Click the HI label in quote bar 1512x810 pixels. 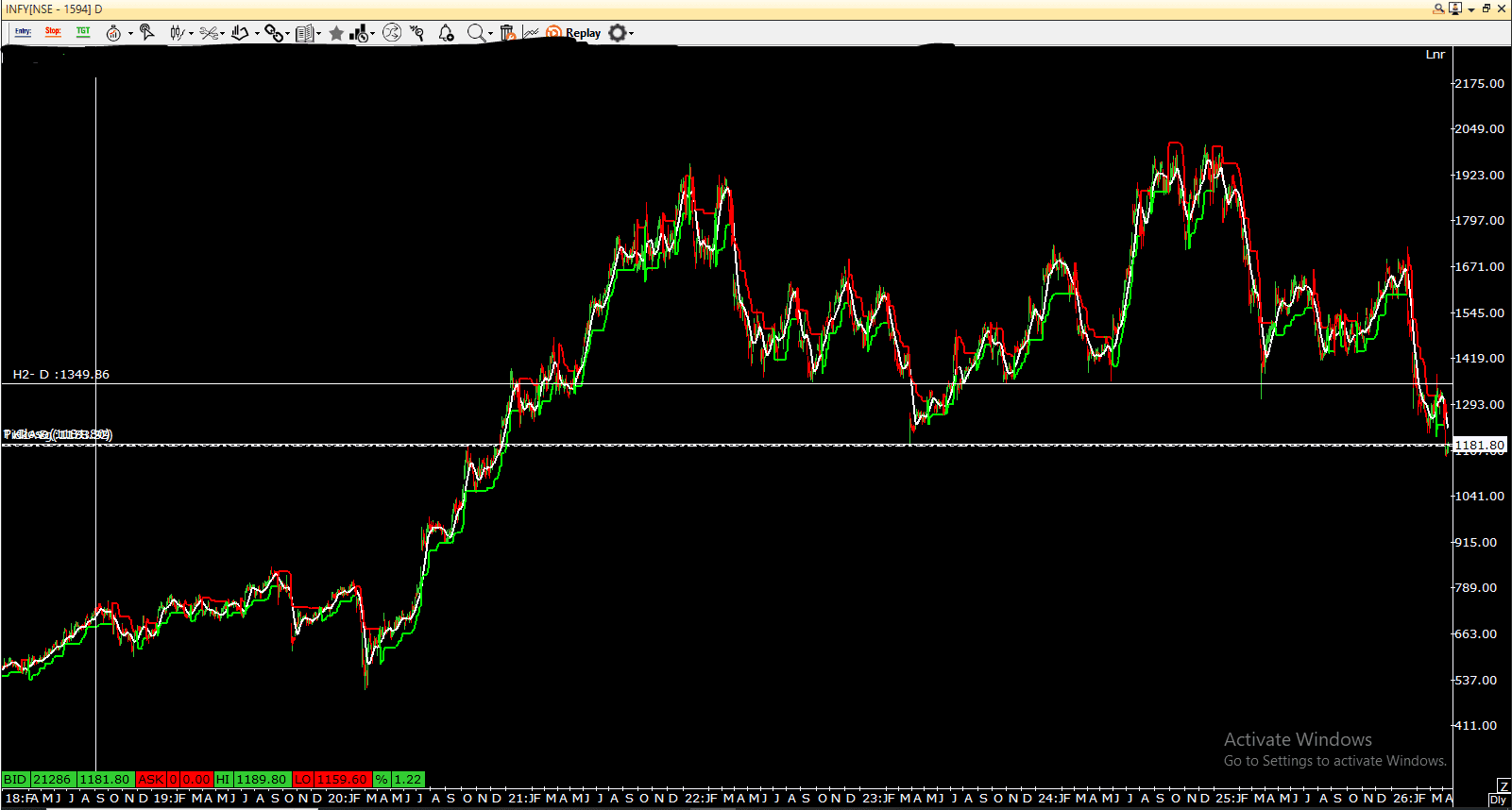[x=223, y=780]
